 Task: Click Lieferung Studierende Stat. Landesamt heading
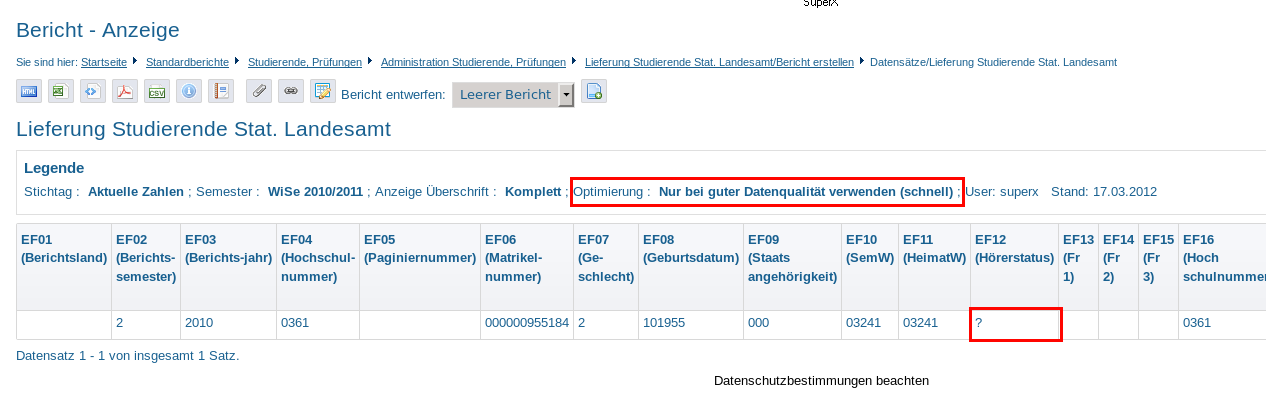coord(203,130)
